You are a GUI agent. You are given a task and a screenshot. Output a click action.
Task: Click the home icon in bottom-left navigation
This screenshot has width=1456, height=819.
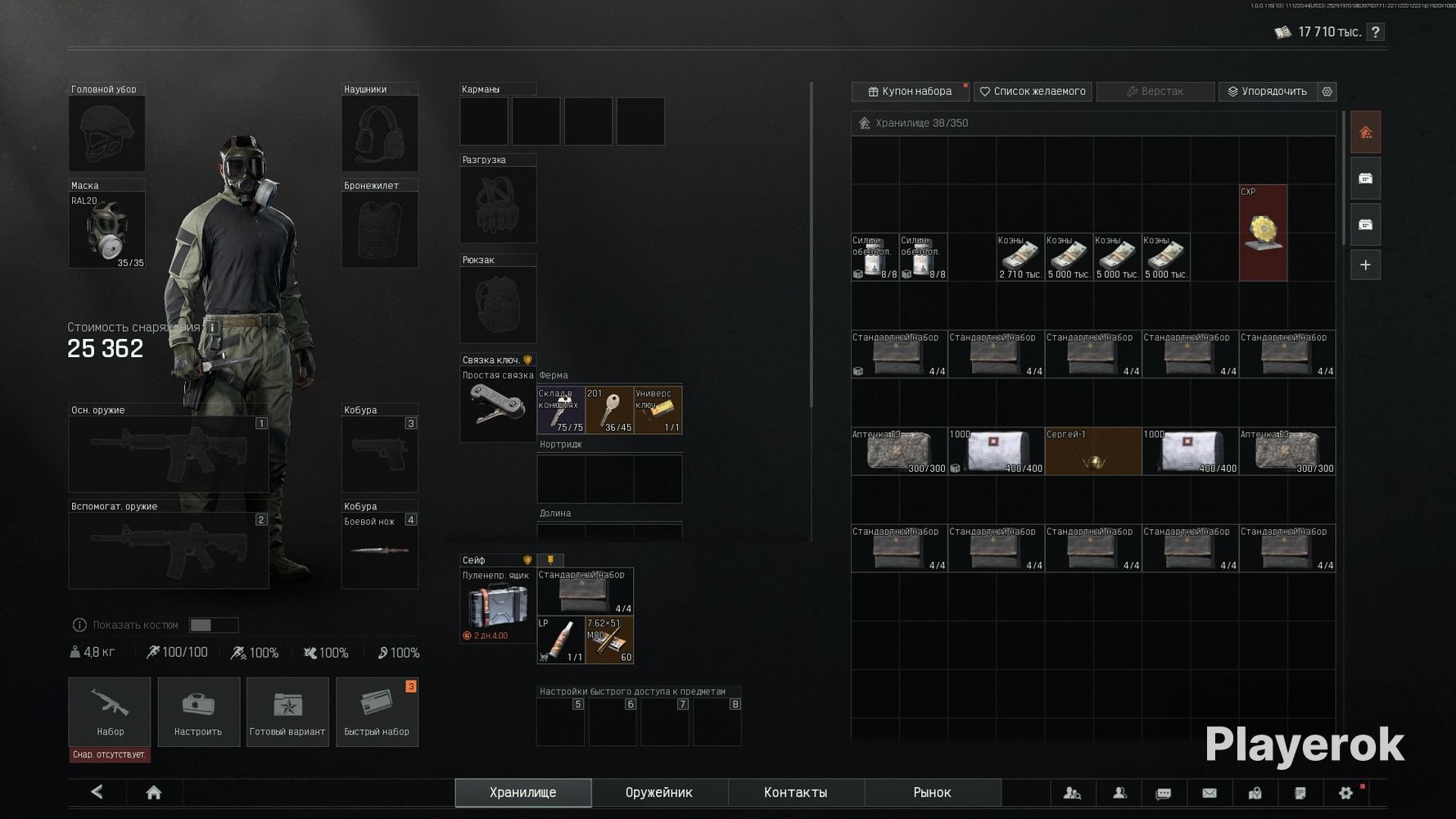(x=153, y=792)
